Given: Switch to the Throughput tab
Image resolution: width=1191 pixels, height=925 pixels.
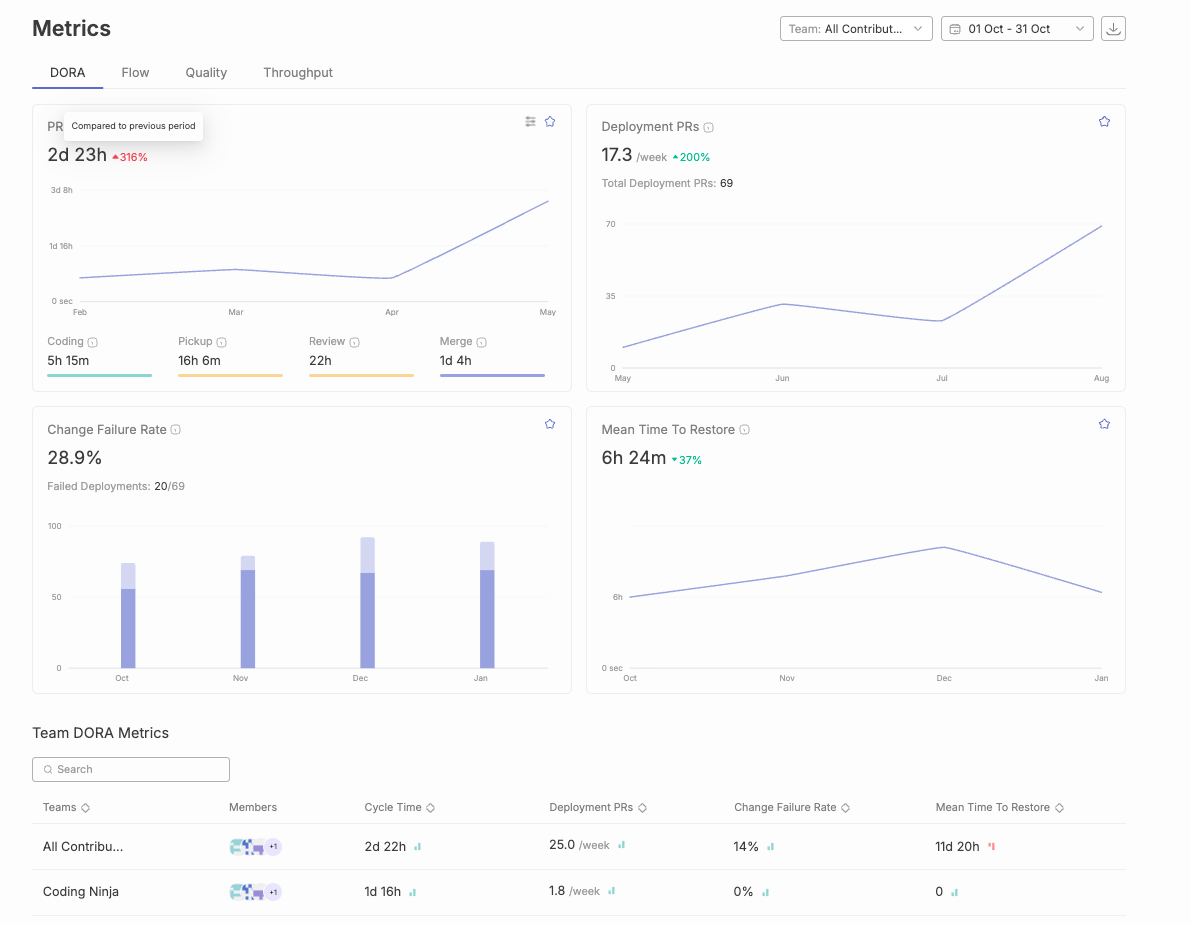Looking at the screenshot, I should [298, 73].
